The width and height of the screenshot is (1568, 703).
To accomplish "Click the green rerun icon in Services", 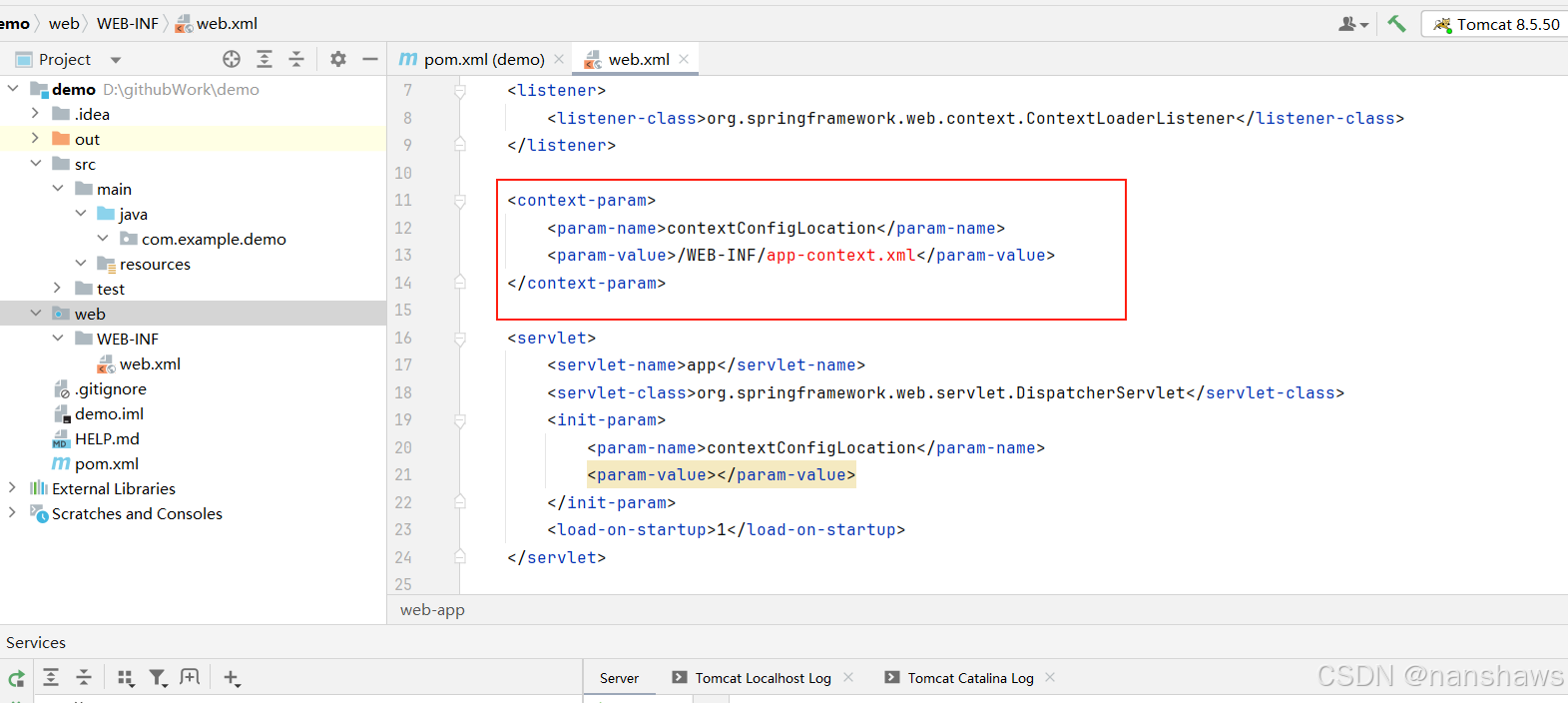I will coord(17,679).
